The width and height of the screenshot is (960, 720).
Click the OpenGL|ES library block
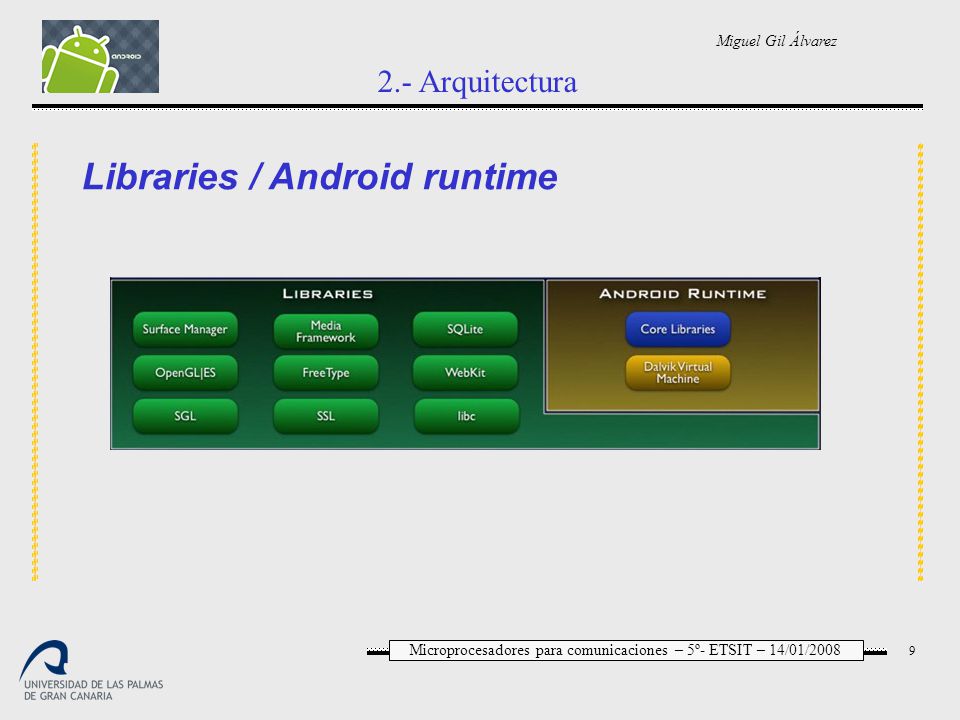coord(185,373)
